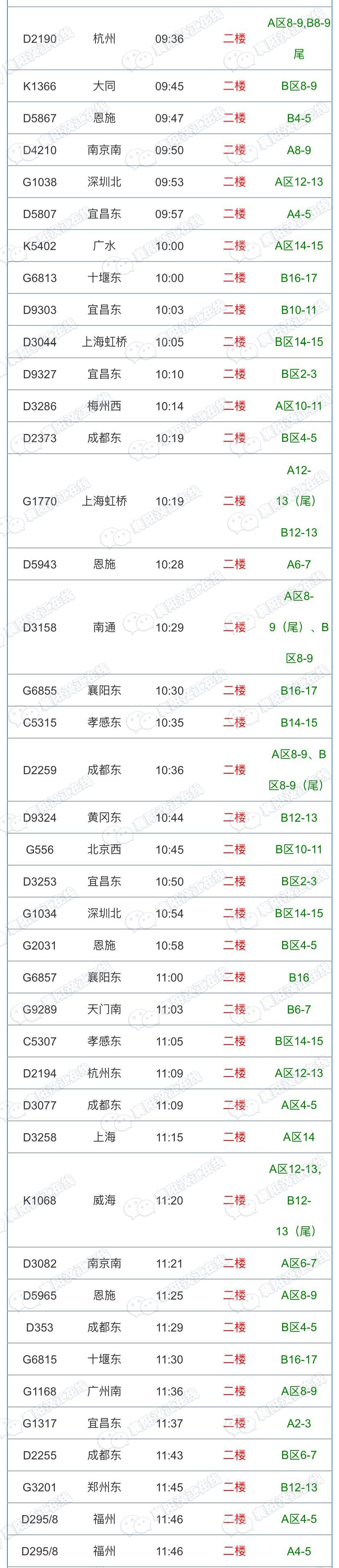Click train number D2190

click(x=40, y=39)
